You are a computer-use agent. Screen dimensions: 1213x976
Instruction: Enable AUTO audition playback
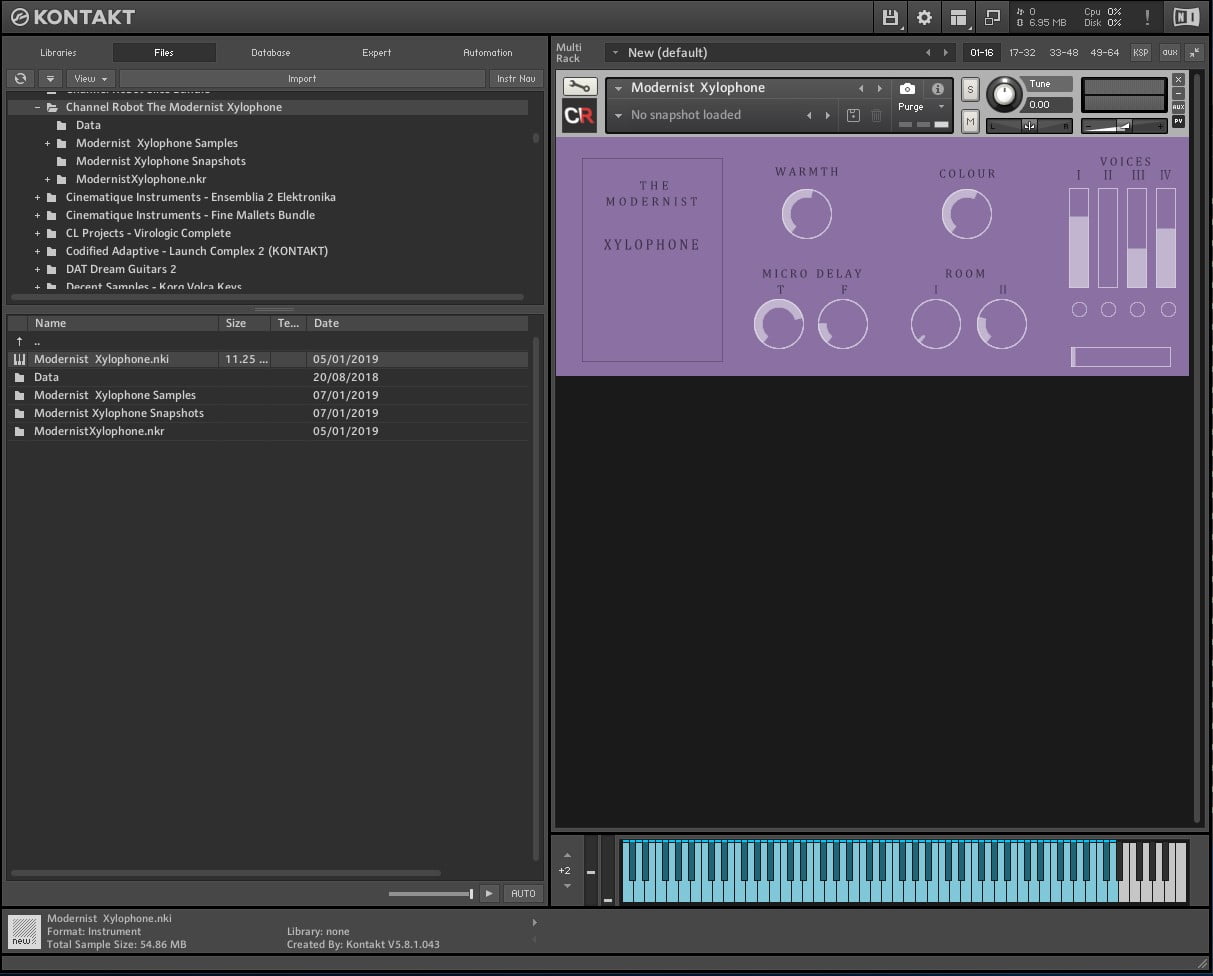click(x=523, y=893)
